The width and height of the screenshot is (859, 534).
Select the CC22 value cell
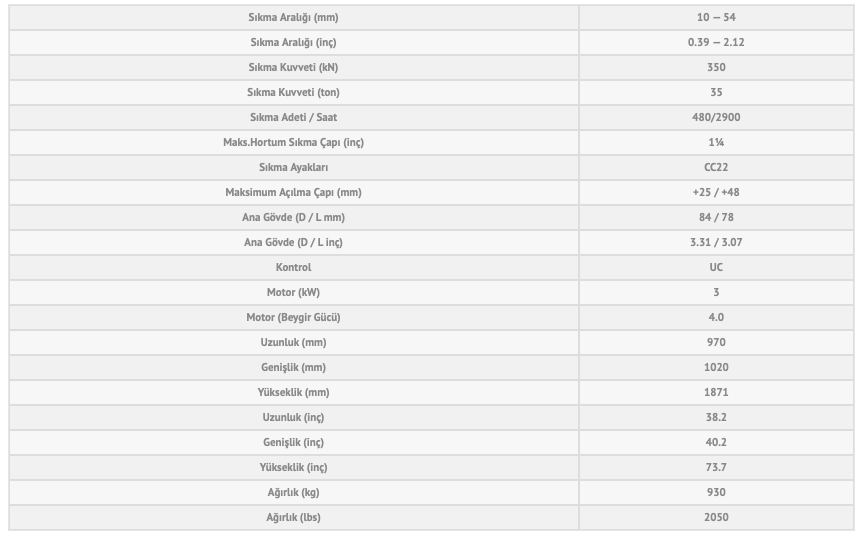(715, 168)
